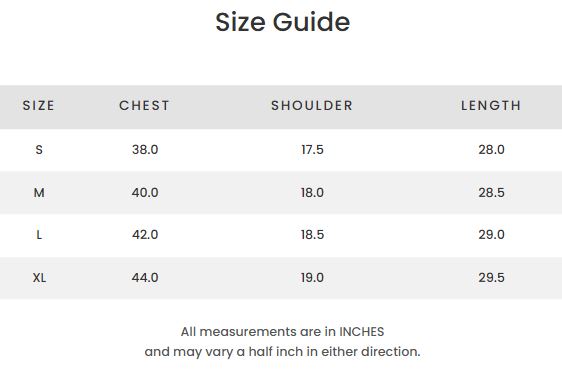Click the M size row label
Screen dimensions: 562x386
tap(39, 192)
